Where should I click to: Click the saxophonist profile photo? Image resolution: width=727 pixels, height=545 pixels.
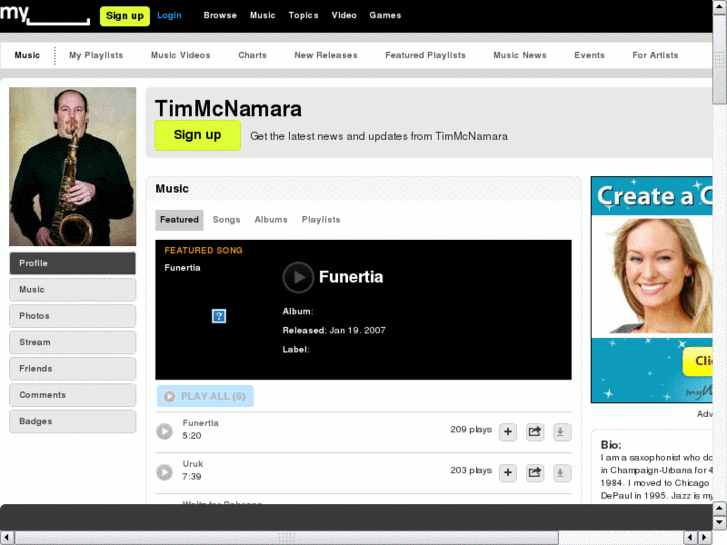coord(72,167)
